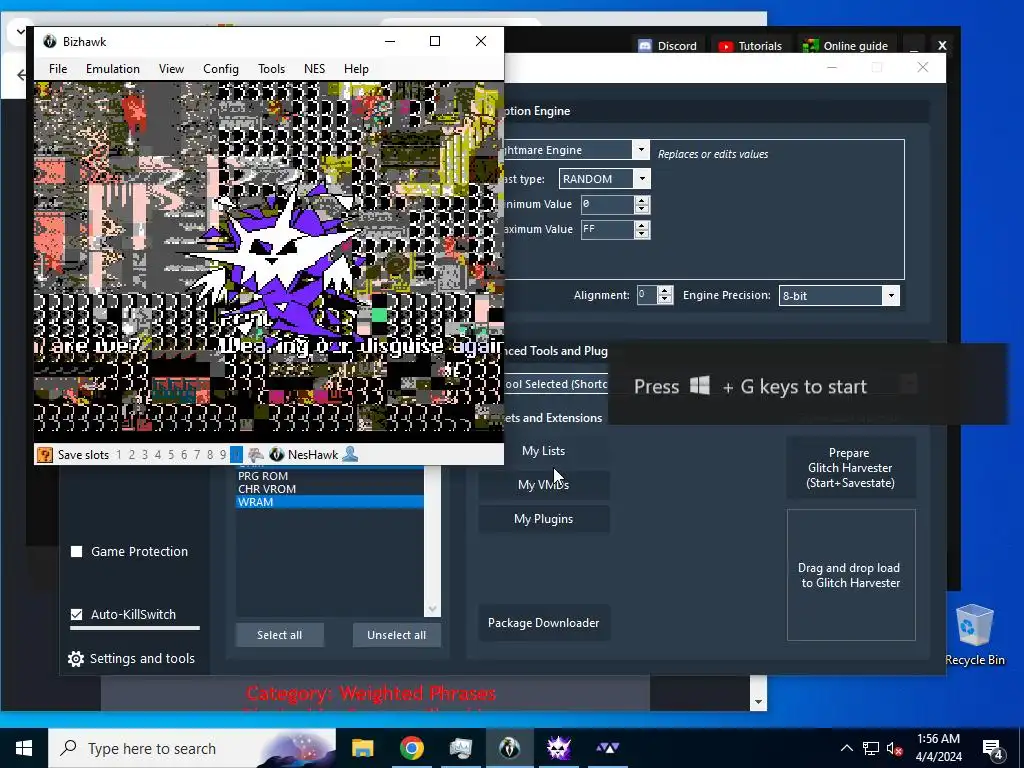Click the Minimum Value input field

coord(607,204)
